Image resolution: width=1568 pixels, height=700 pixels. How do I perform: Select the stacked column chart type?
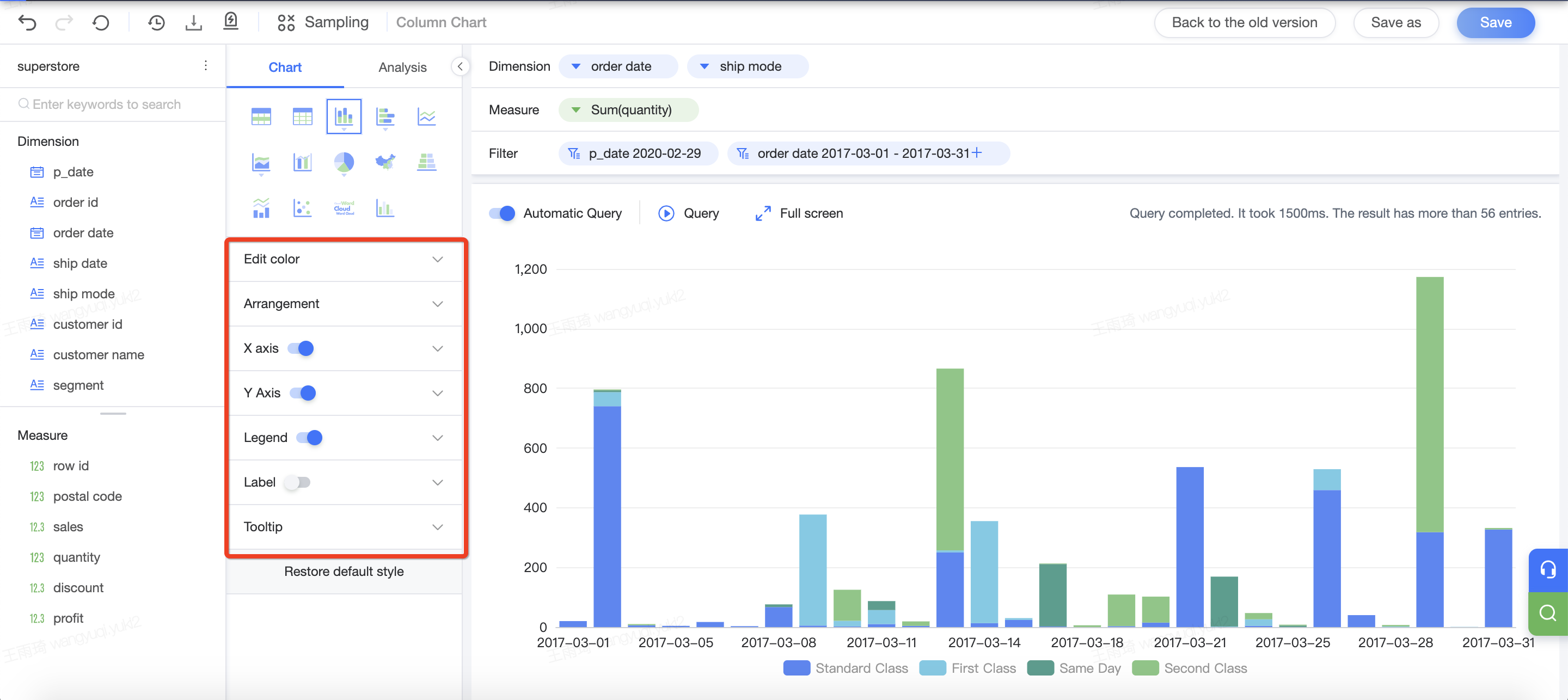(x=344, y=116)
